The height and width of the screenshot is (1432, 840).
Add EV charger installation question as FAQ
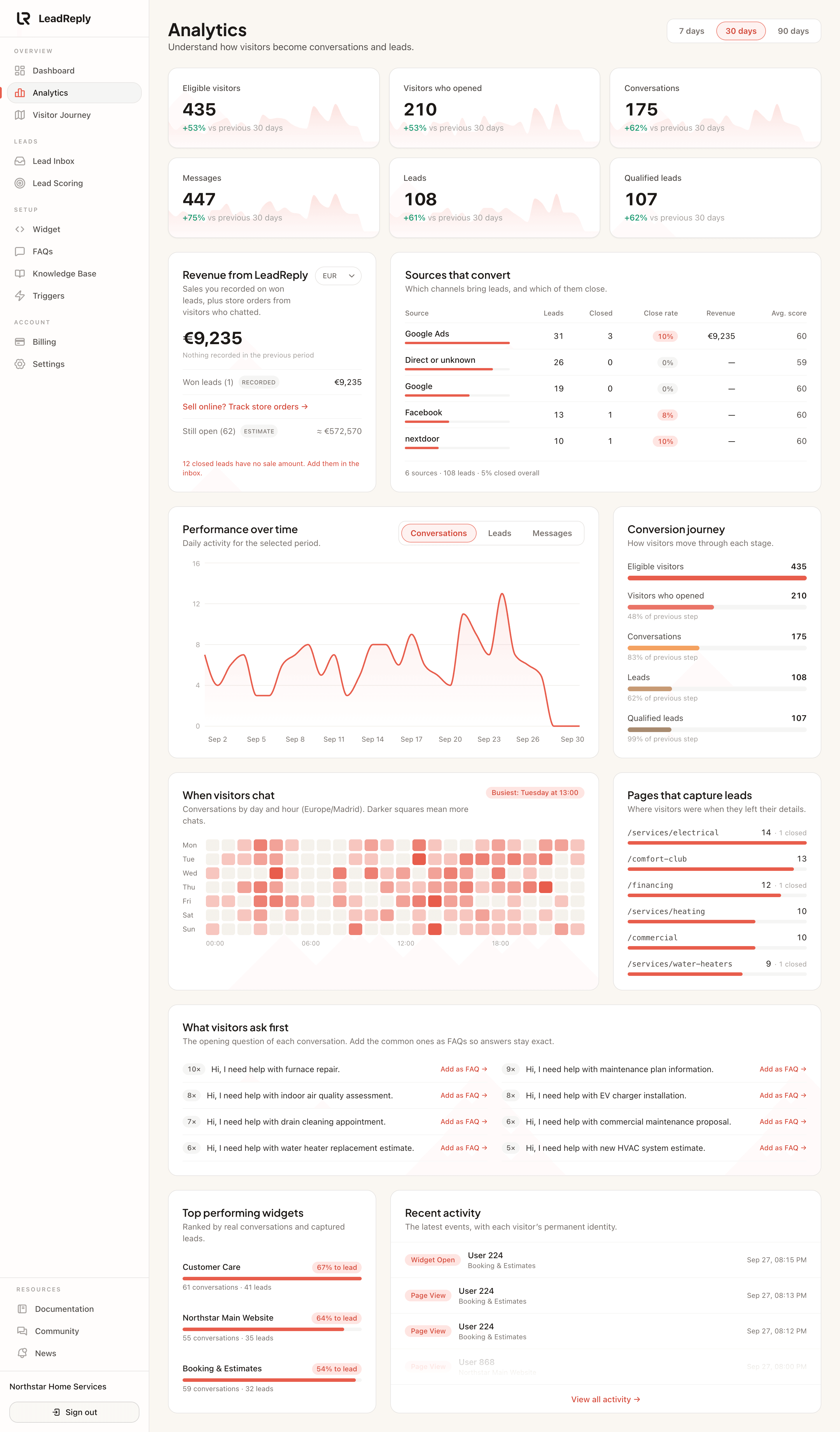click(x=783, y=1095)
